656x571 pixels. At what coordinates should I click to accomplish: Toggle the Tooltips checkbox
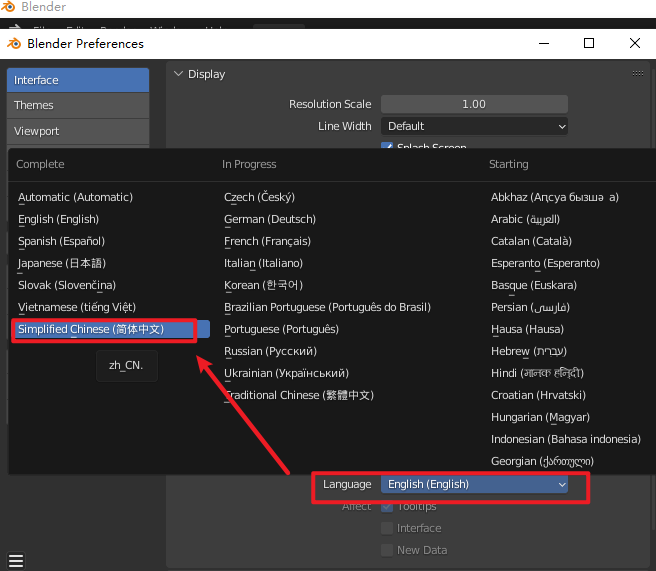coord(387,507)
